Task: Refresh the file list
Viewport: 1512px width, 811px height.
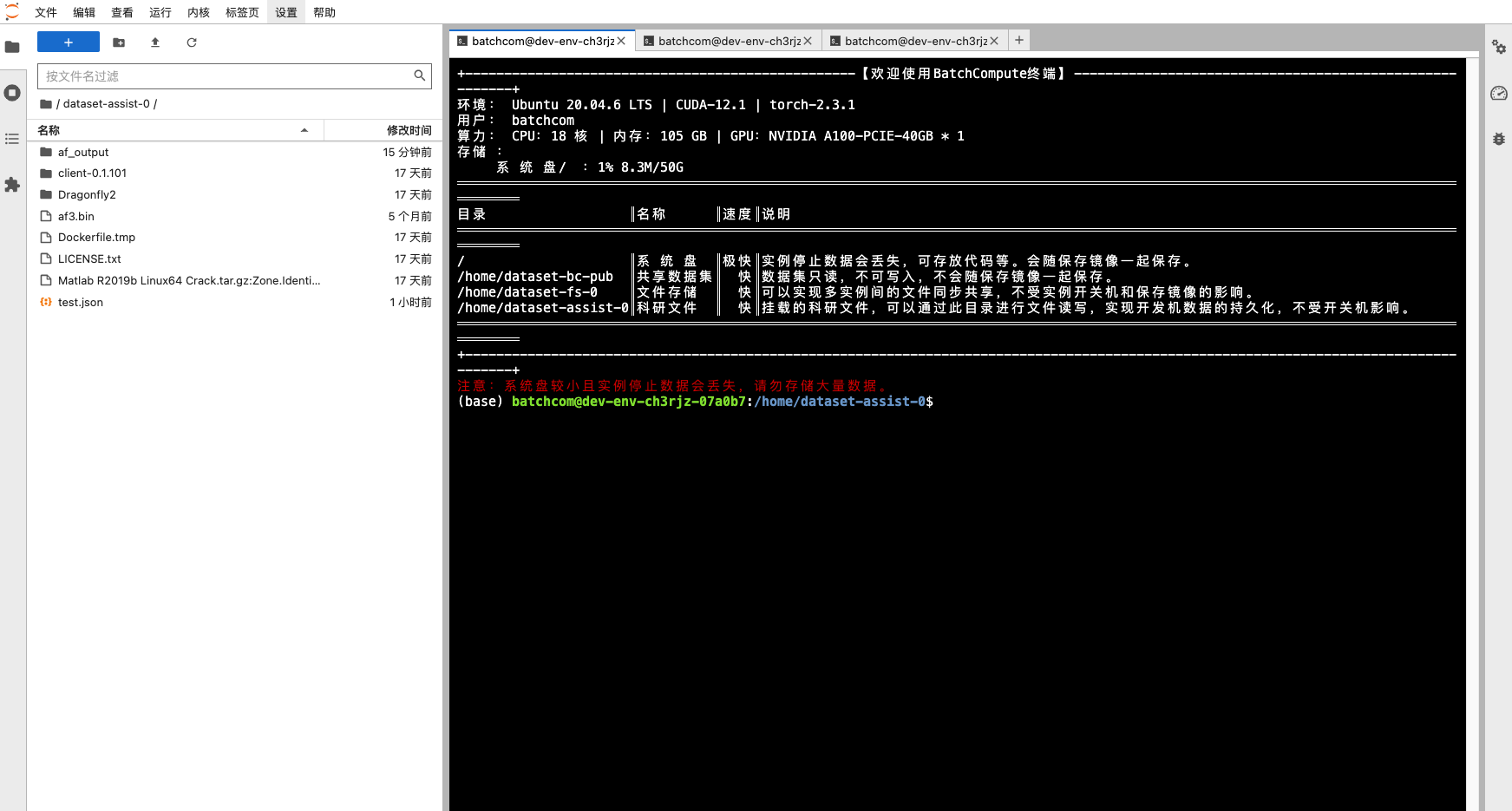Action: (192, 43)
